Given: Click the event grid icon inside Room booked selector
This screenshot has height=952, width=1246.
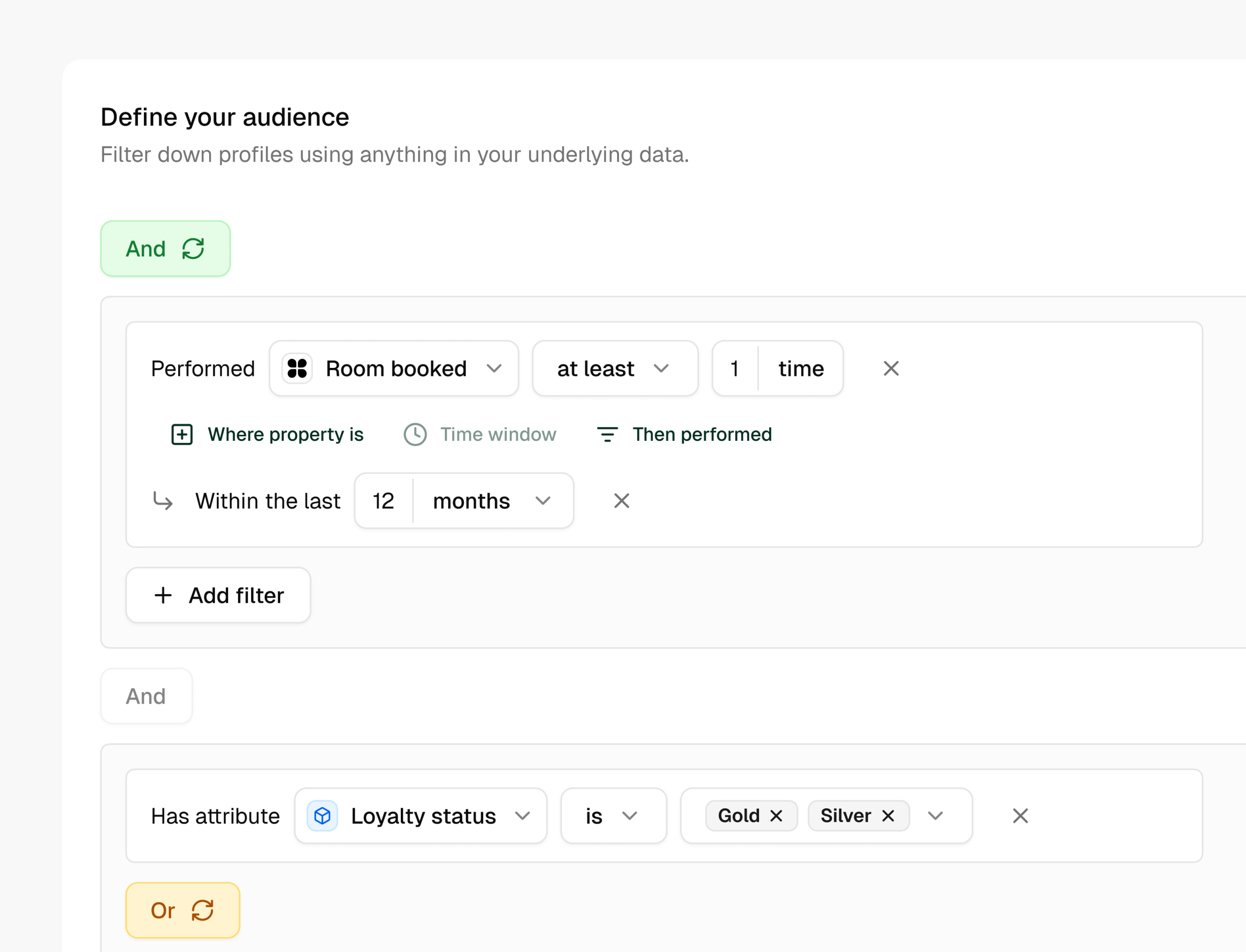Looking at the screenshot, I should pyautogui.click(x=297, y=368).
